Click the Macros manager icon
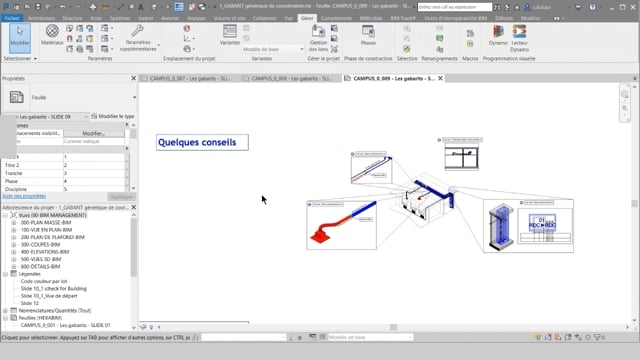The width and height of the screenshot is (640, 360). coord(470,33)
